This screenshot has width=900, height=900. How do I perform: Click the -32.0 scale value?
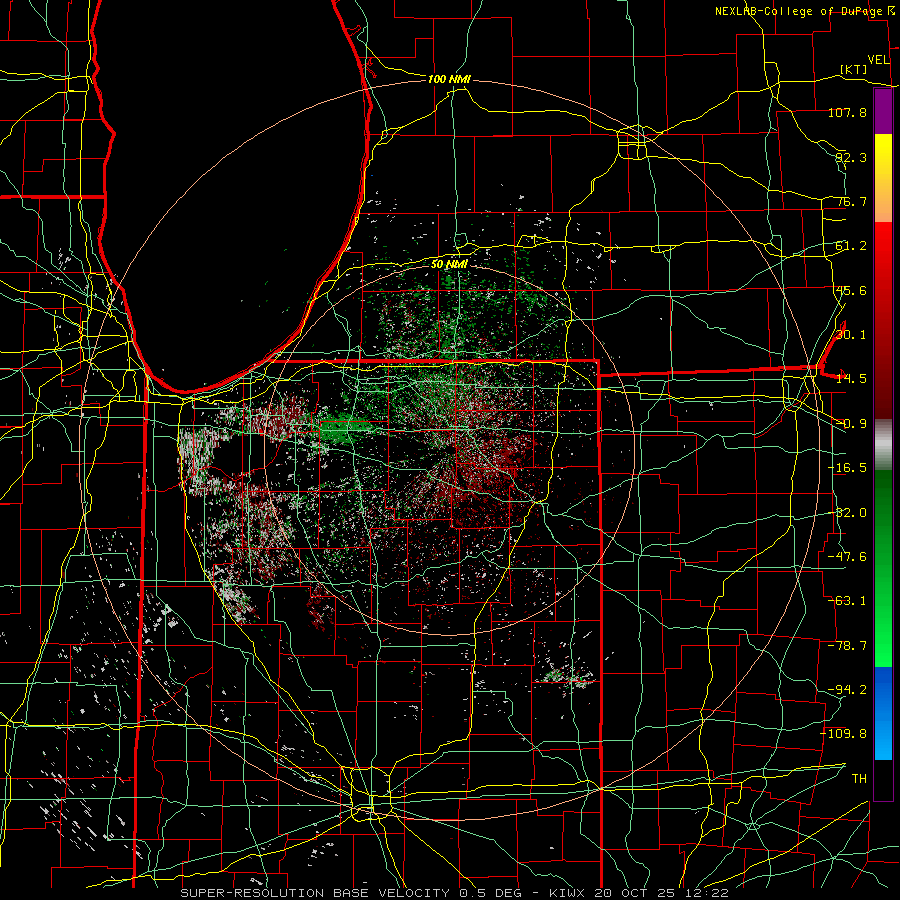pyautogui.click(x=847, y=513)
